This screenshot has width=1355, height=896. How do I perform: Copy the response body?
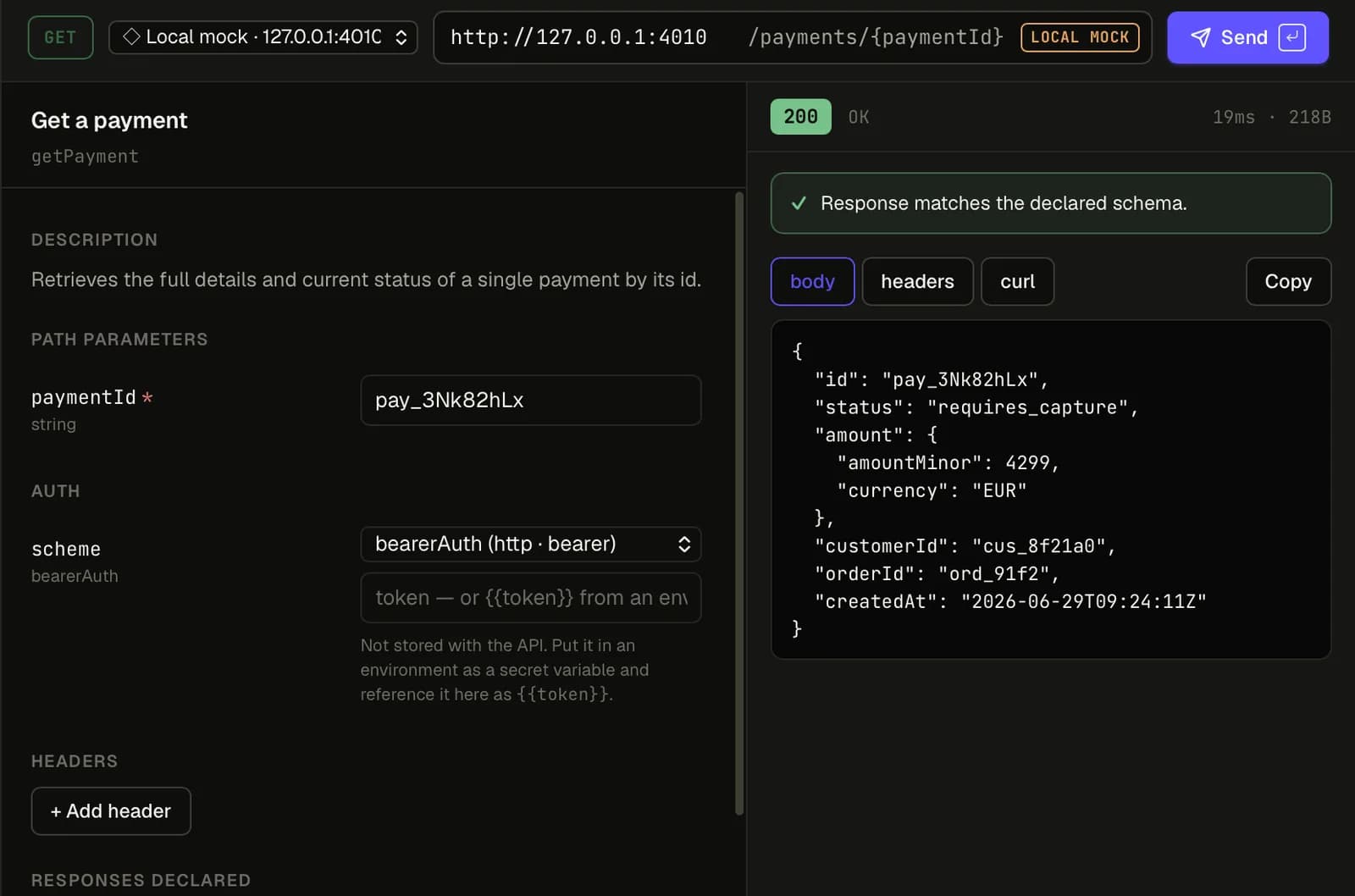tap(1288, 281)
